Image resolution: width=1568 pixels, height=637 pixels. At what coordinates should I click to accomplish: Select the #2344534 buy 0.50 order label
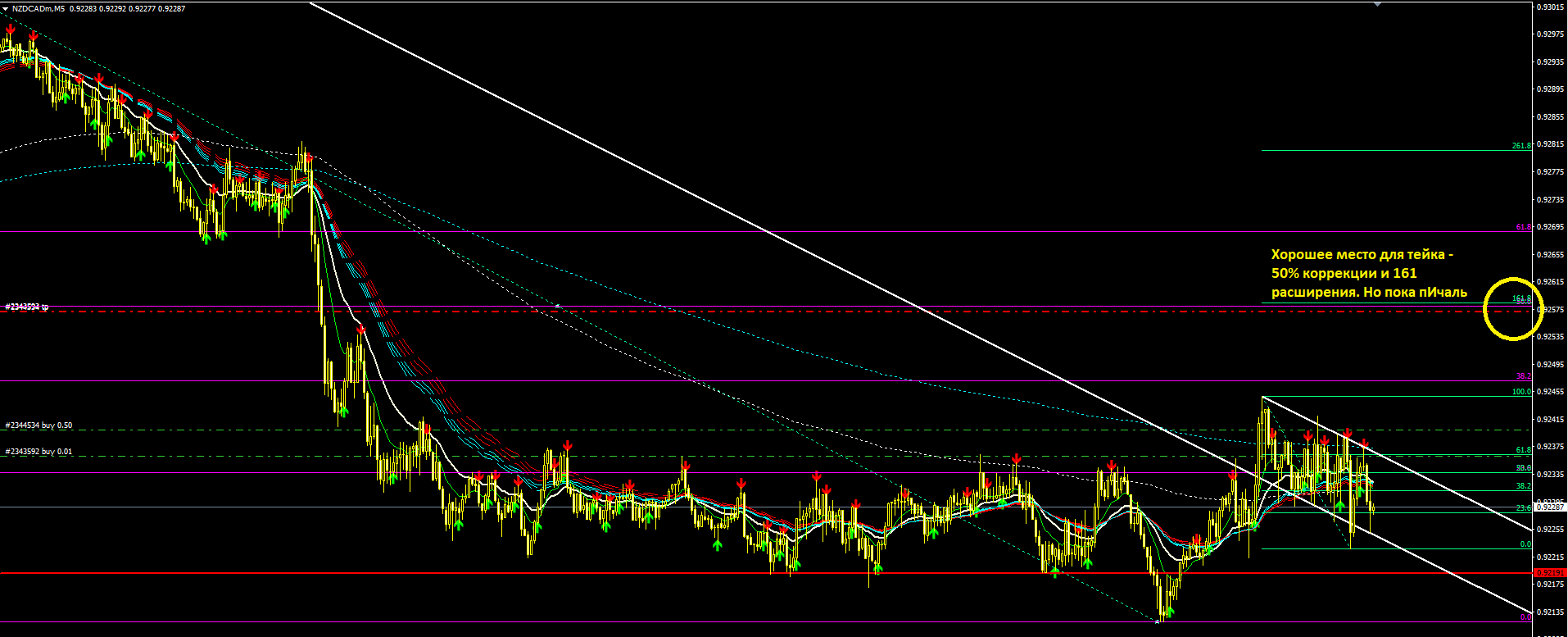click(x=39, y=425)
